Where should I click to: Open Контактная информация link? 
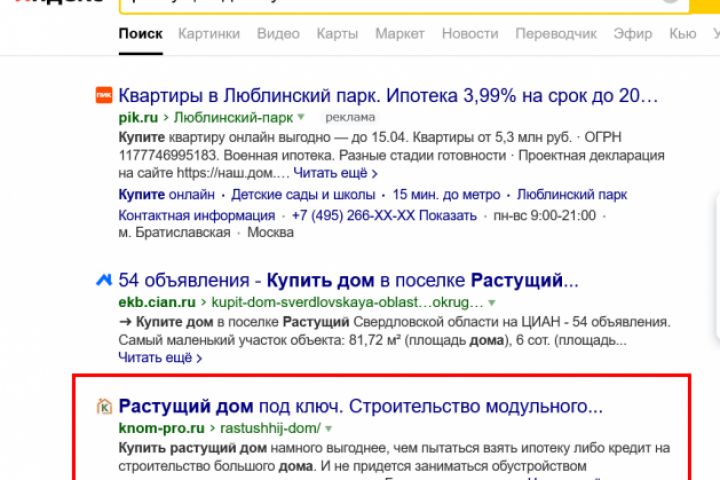197,215
